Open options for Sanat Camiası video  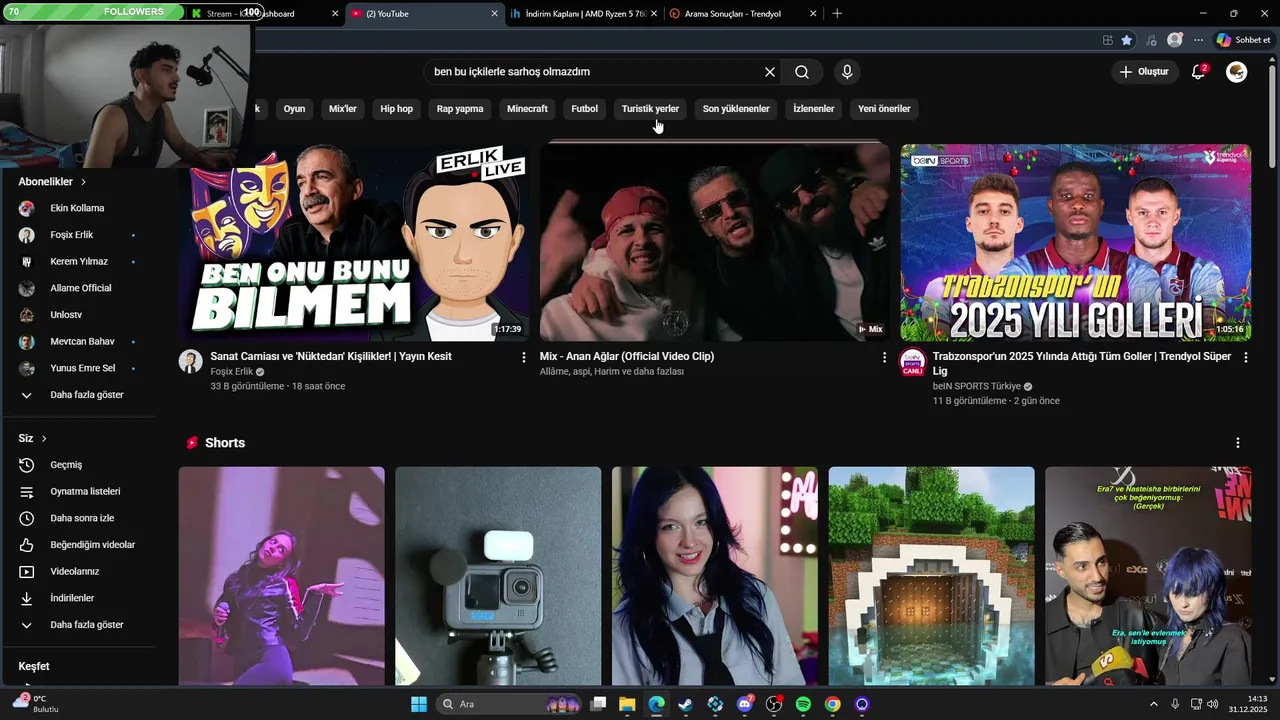(x=523, y=357)
